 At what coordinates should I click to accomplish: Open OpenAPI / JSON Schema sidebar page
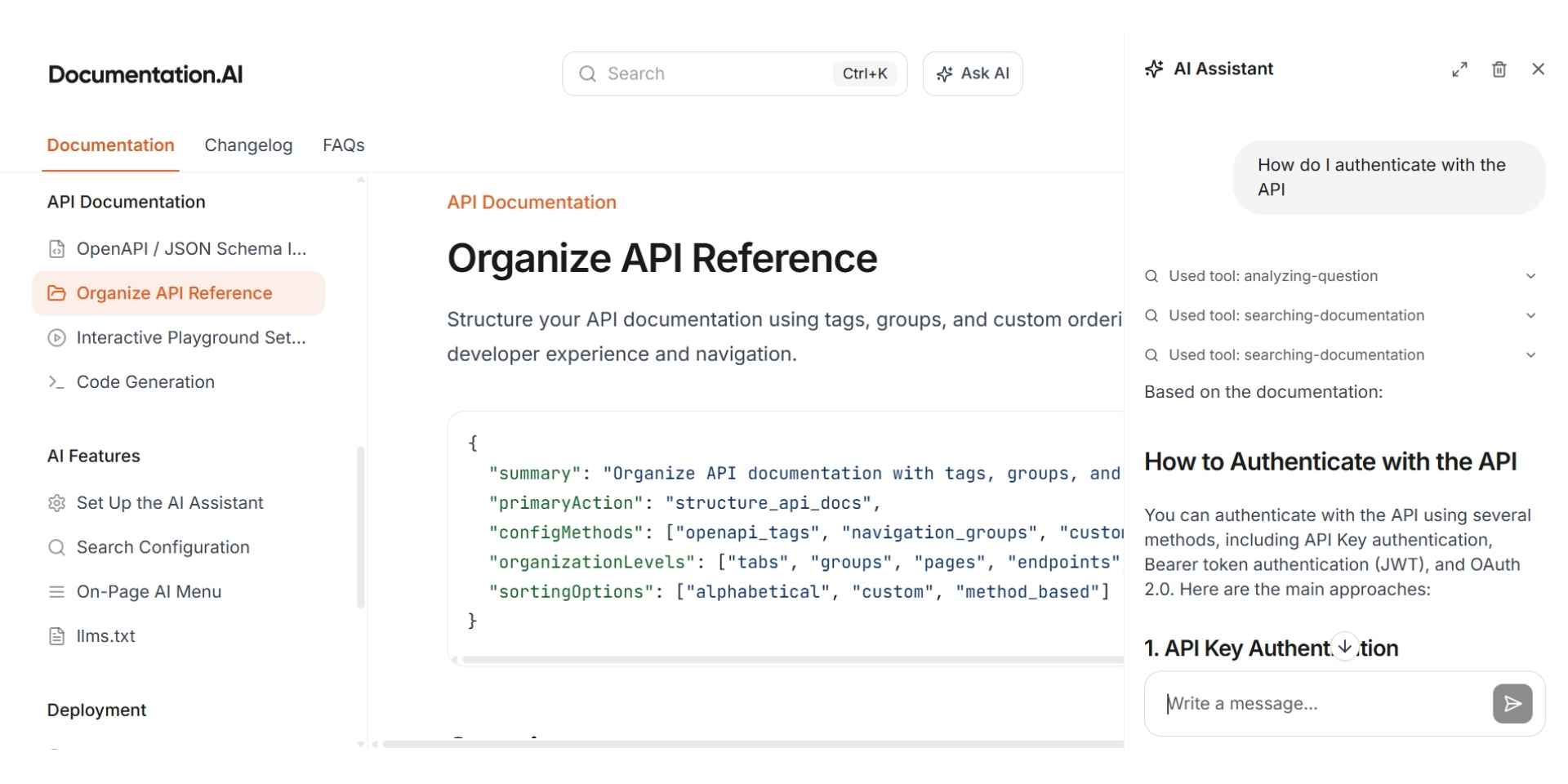(179, 249)
